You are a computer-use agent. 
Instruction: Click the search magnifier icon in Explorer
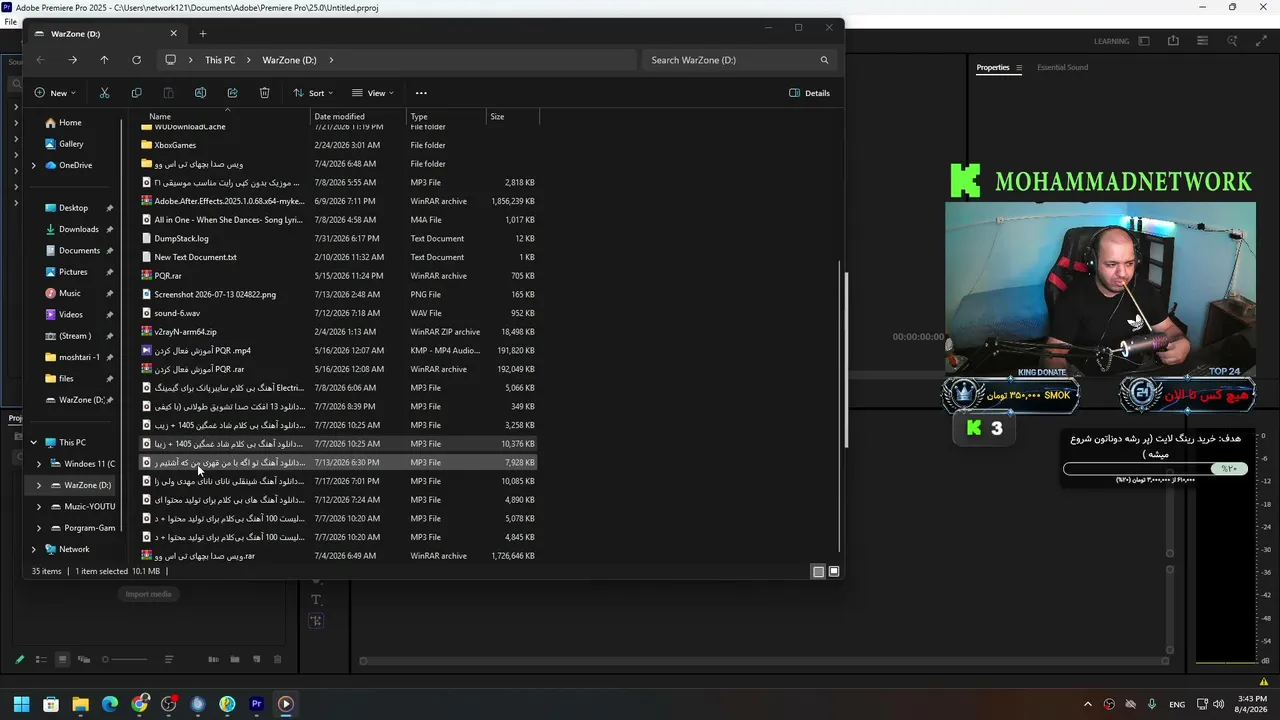click(x=824, y=60)
